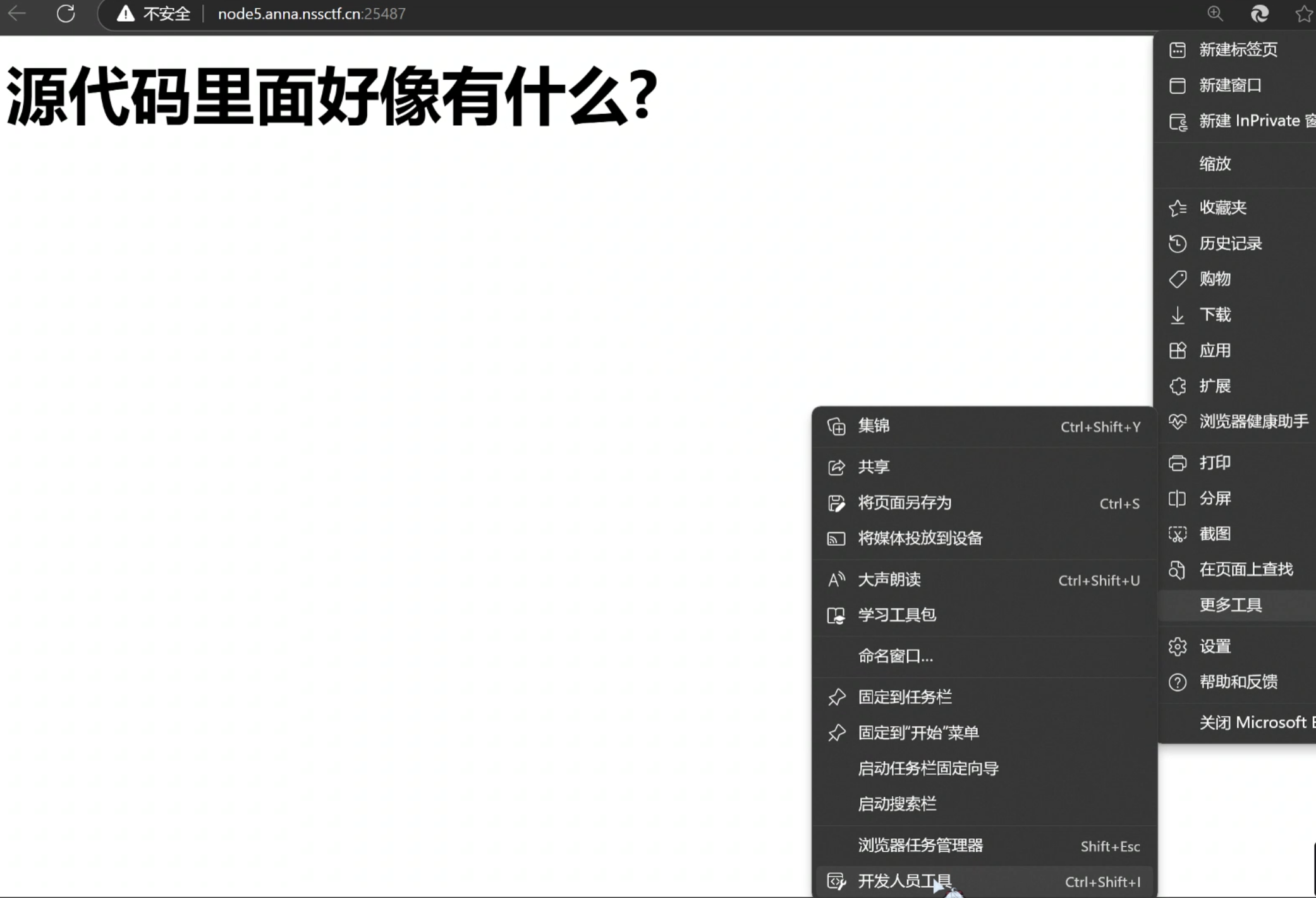Screen dimensions: 1316x898
Task: Select 固定到"开始"菜单
Action: click(984, 733)
